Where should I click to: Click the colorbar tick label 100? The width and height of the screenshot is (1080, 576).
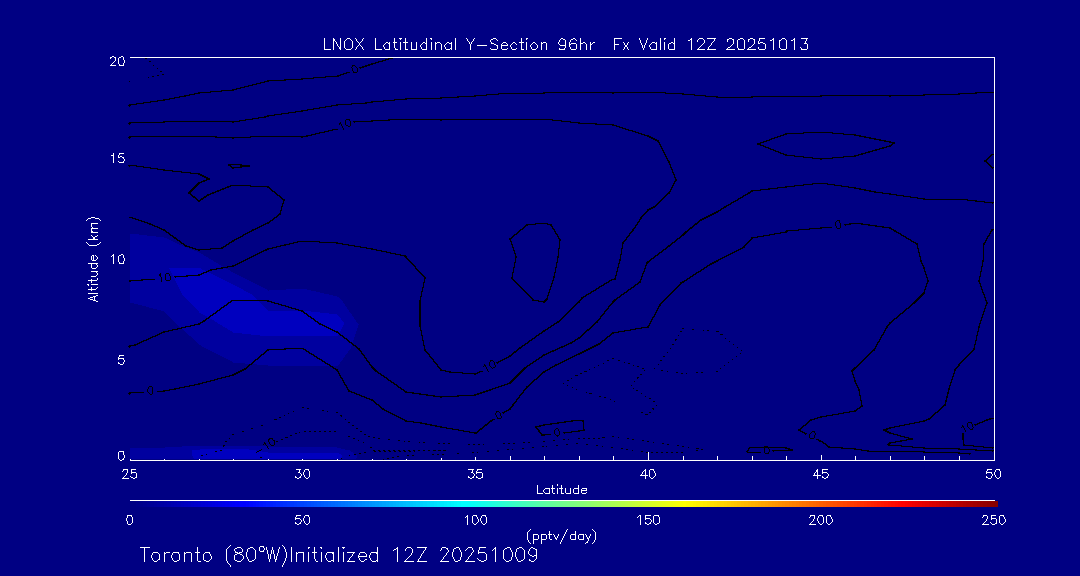pyautogui.click(x=475, y=520)
